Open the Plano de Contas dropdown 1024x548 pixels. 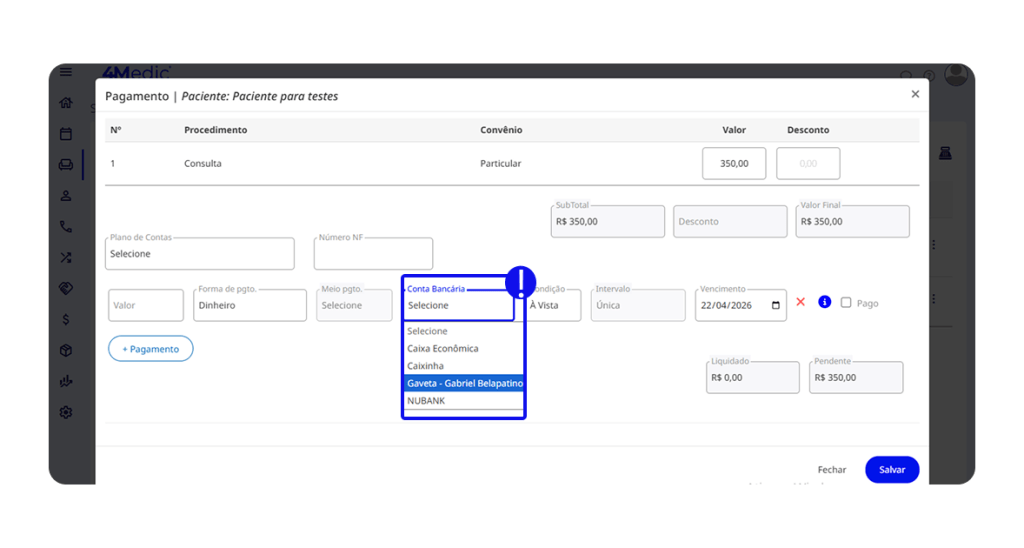(x=200, y=254)
